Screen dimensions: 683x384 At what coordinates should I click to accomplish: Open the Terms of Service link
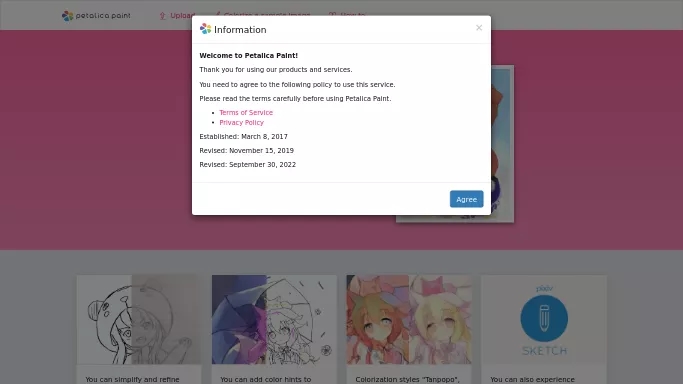tap(246, 112)
